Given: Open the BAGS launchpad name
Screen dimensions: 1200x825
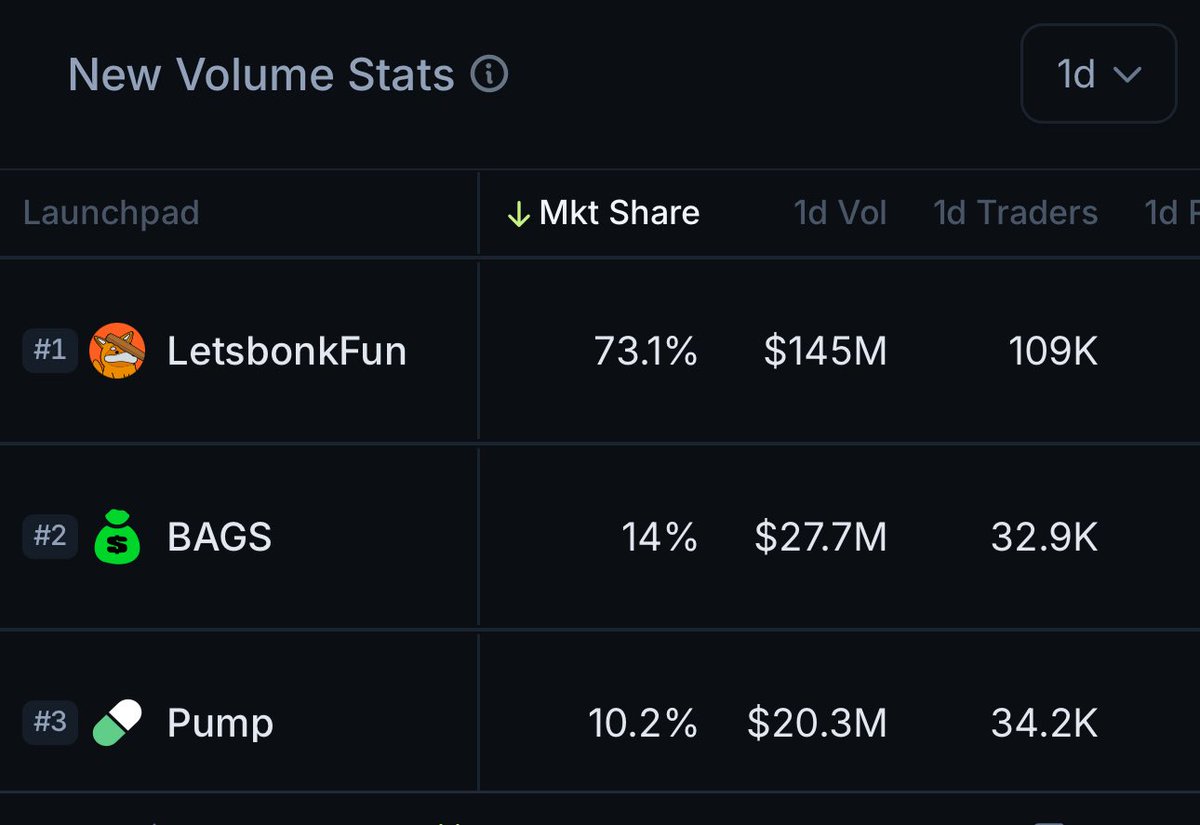Looking at the screenshot, I should [x=219, y=537].
